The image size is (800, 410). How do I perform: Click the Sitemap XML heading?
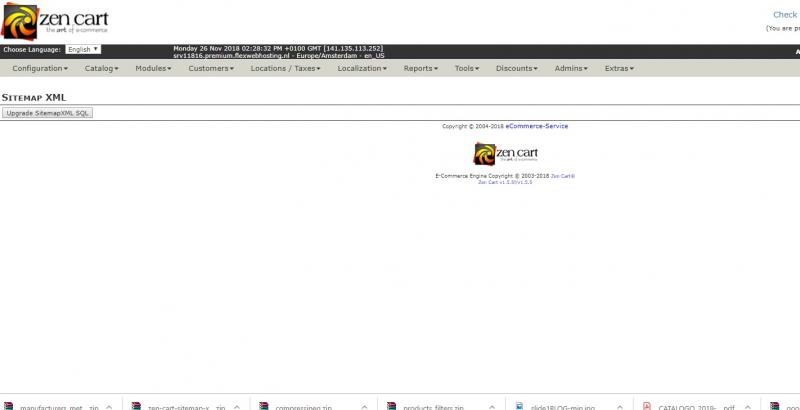point(34,97)
